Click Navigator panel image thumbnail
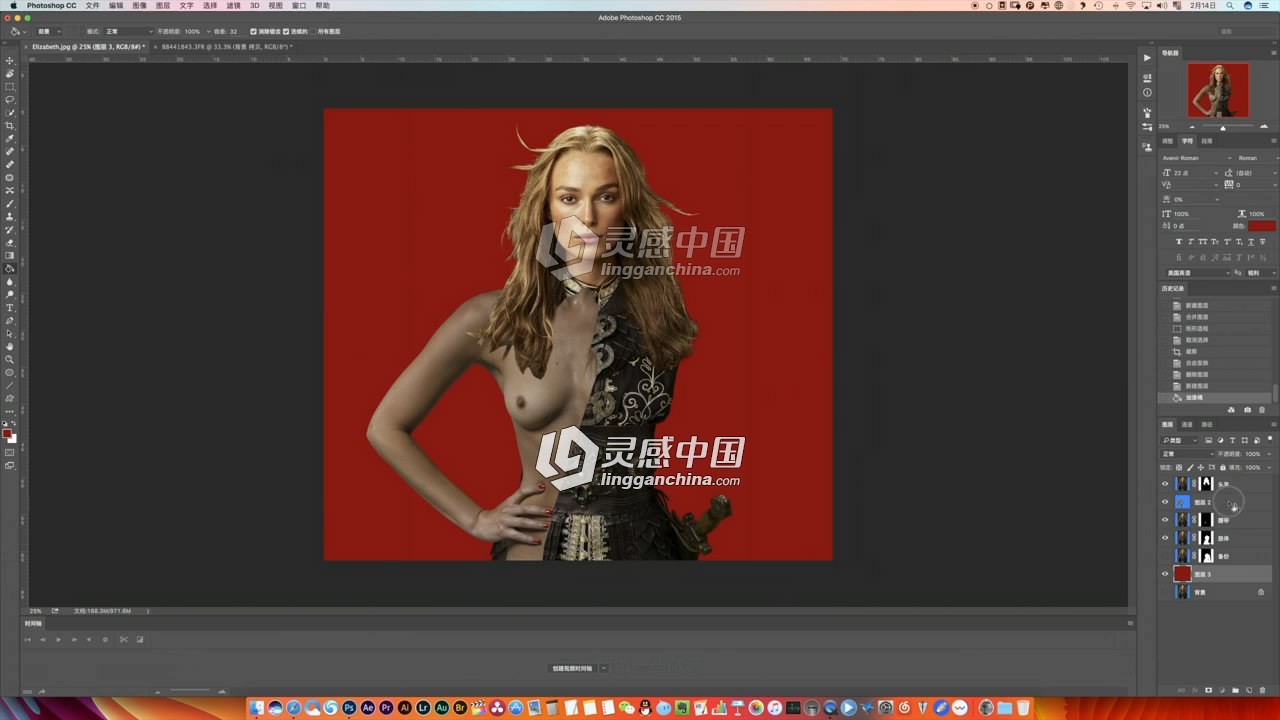This screenshot has height=720, width=1280. coord(1218,90)
